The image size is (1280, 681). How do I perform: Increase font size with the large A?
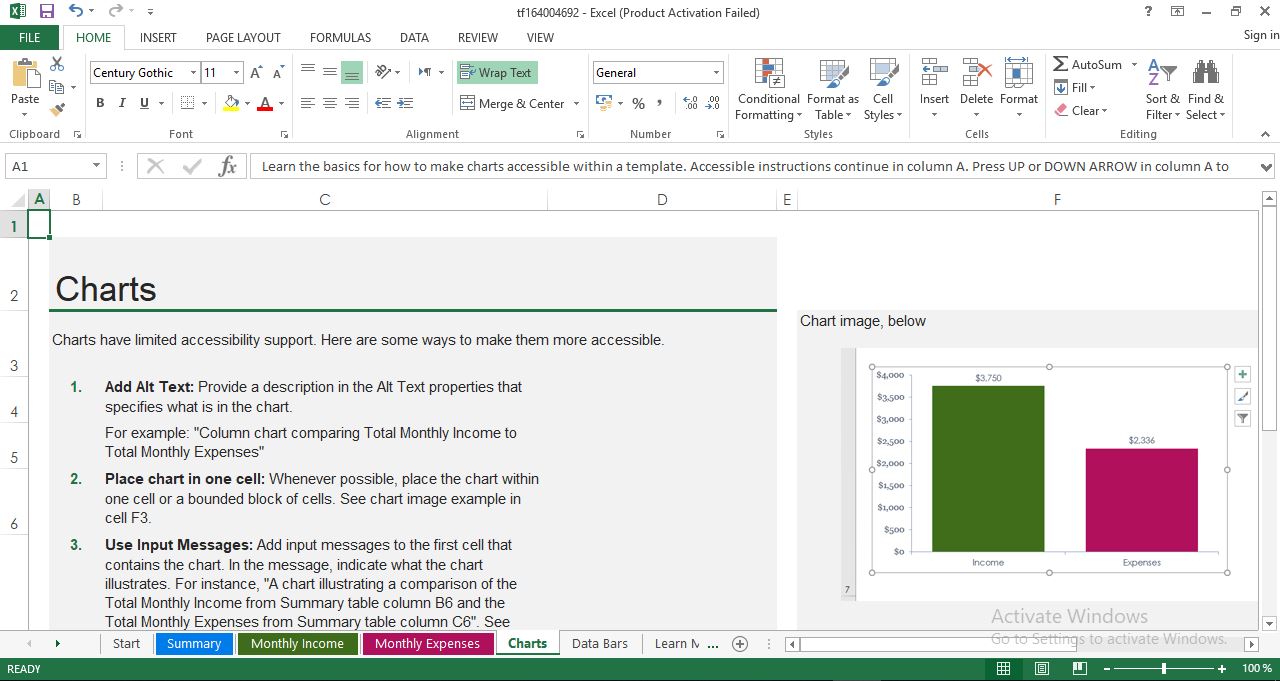(x=256, y=73)
